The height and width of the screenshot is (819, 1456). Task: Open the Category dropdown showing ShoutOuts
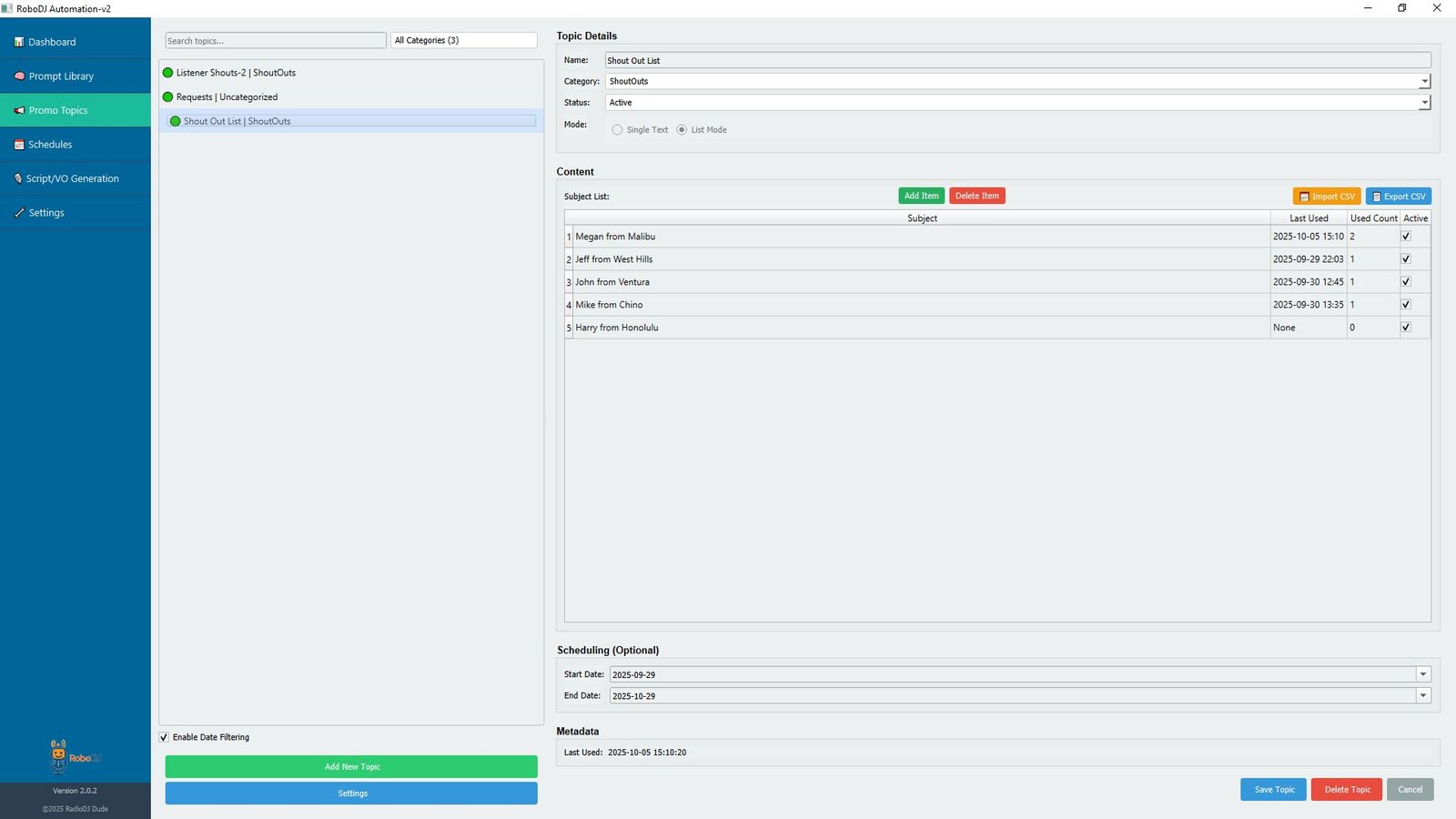click(1424, 82)
